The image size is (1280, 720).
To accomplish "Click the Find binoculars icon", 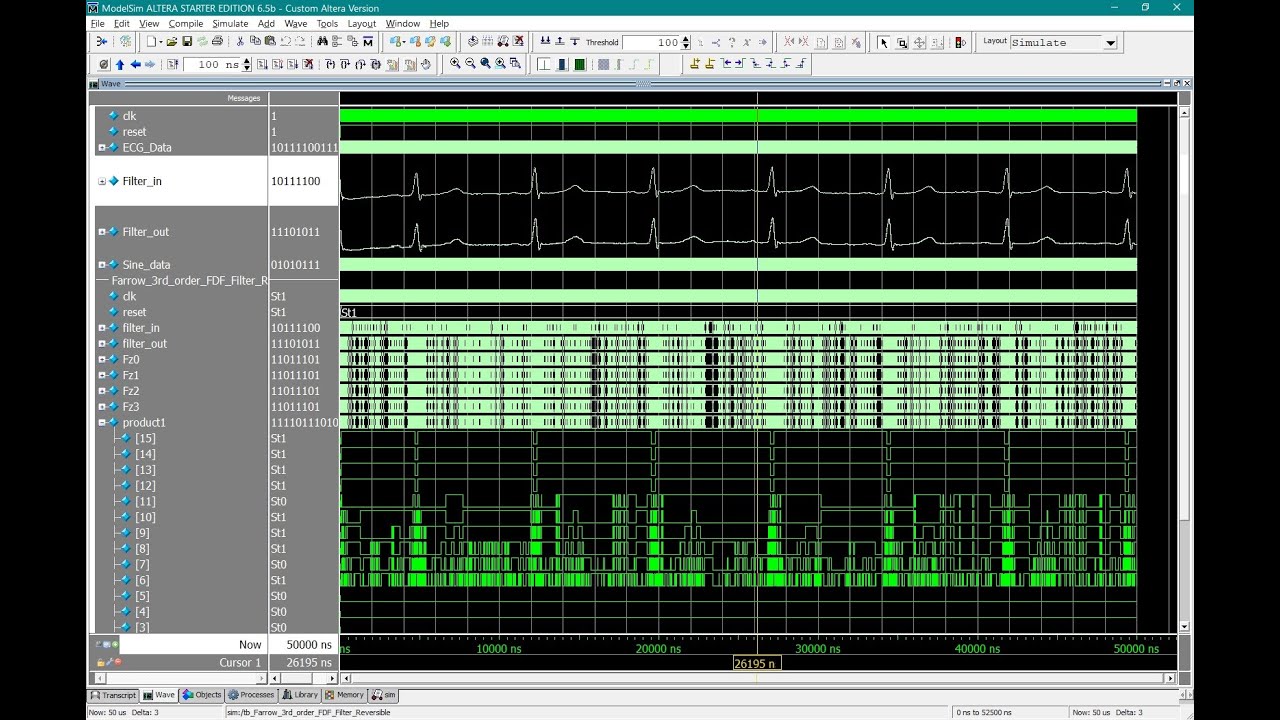I will [322, 41].
